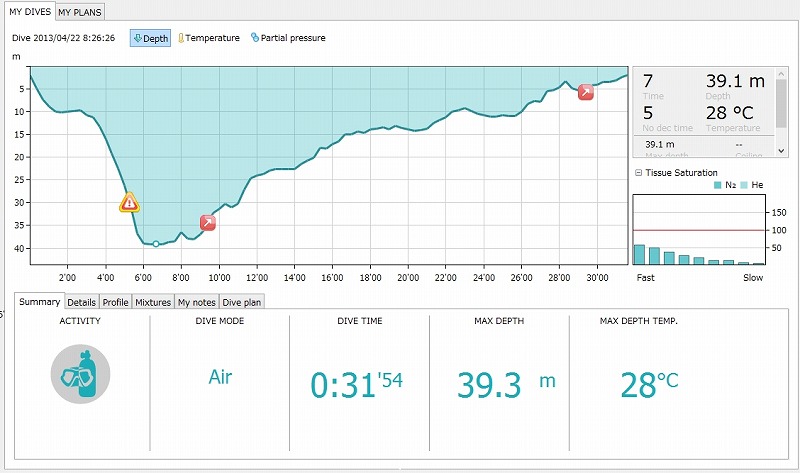Click the He legend color swatch
The width and height of the screenshot is (800, 473).
(x=745, y=186)
